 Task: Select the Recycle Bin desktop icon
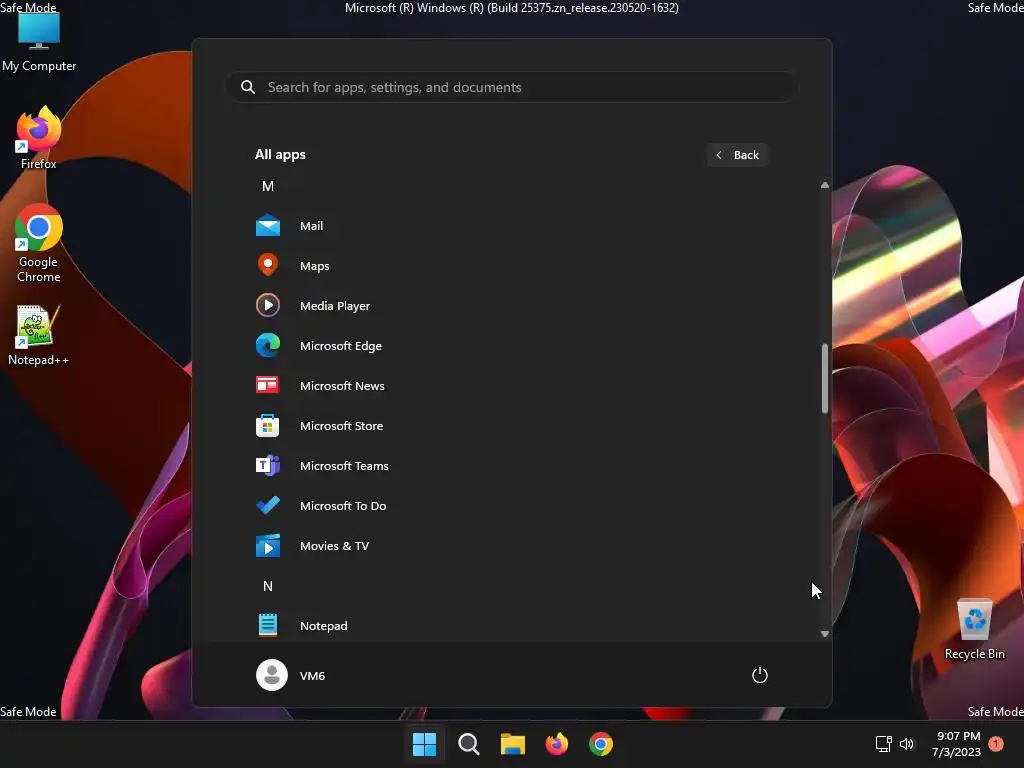click(x=975, y=630)
